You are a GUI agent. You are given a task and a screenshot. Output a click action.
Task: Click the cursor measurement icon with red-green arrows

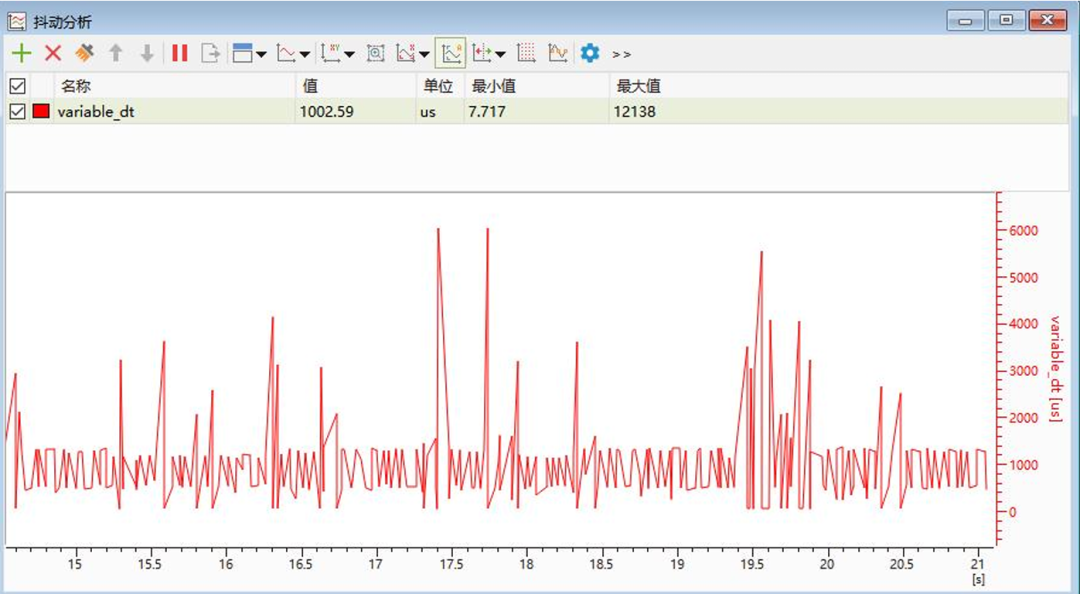click(482, 53)
